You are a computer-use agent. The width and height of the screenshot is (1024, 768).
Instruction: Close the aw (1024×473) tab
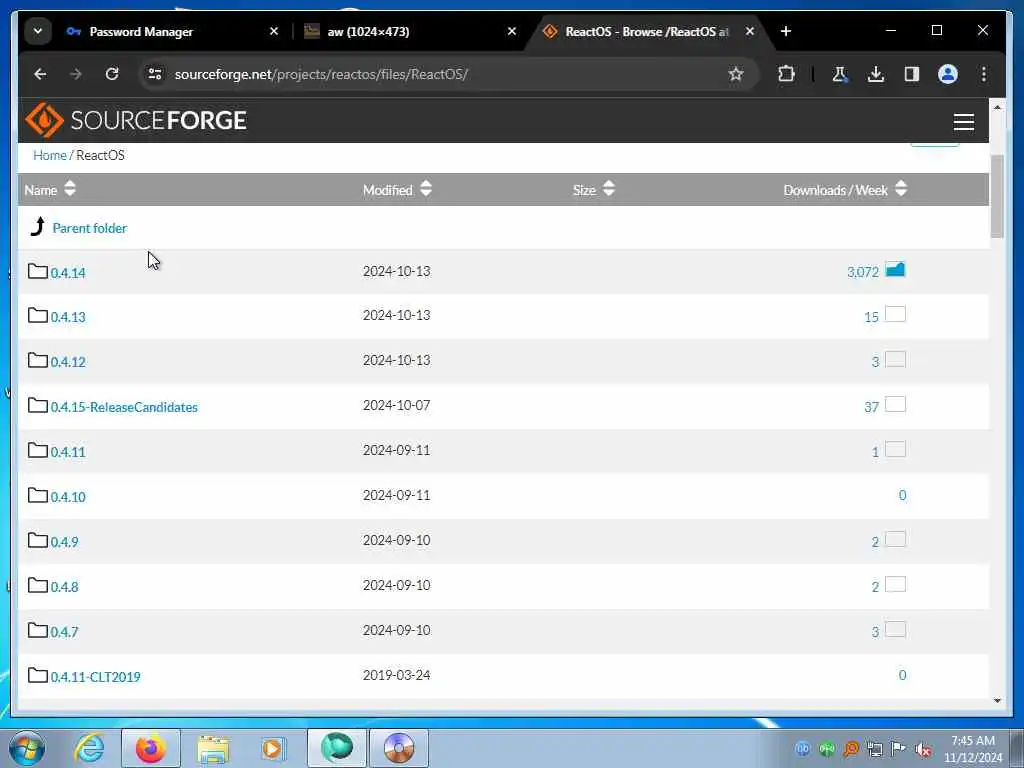(512, 31)
